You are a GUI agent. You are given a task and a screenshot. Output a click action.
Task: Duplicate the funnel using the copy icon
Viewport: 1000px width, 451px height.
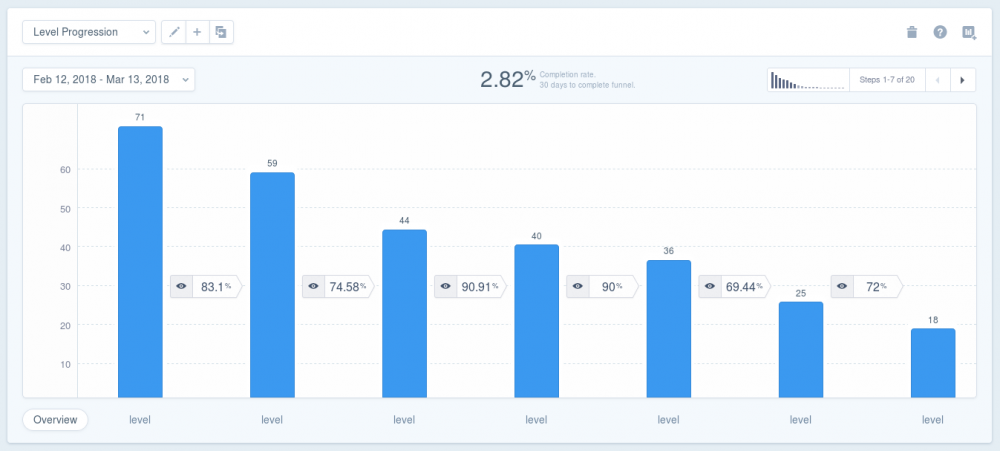pos(221,32)
